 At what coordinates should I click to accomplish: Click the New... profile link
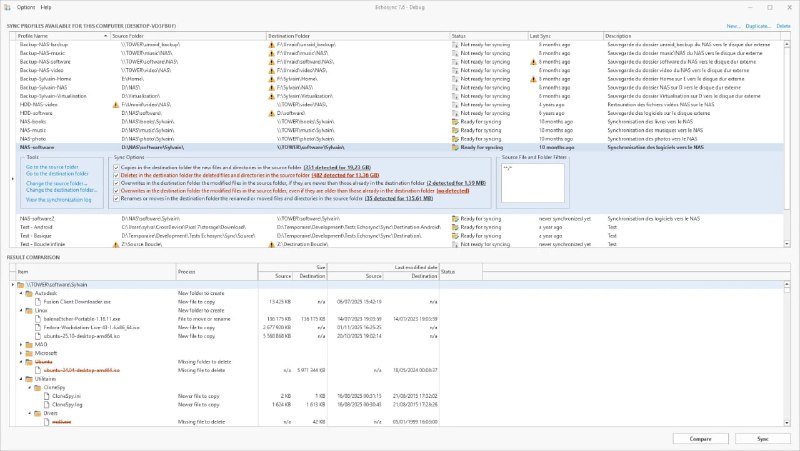(x=733, y=26)
